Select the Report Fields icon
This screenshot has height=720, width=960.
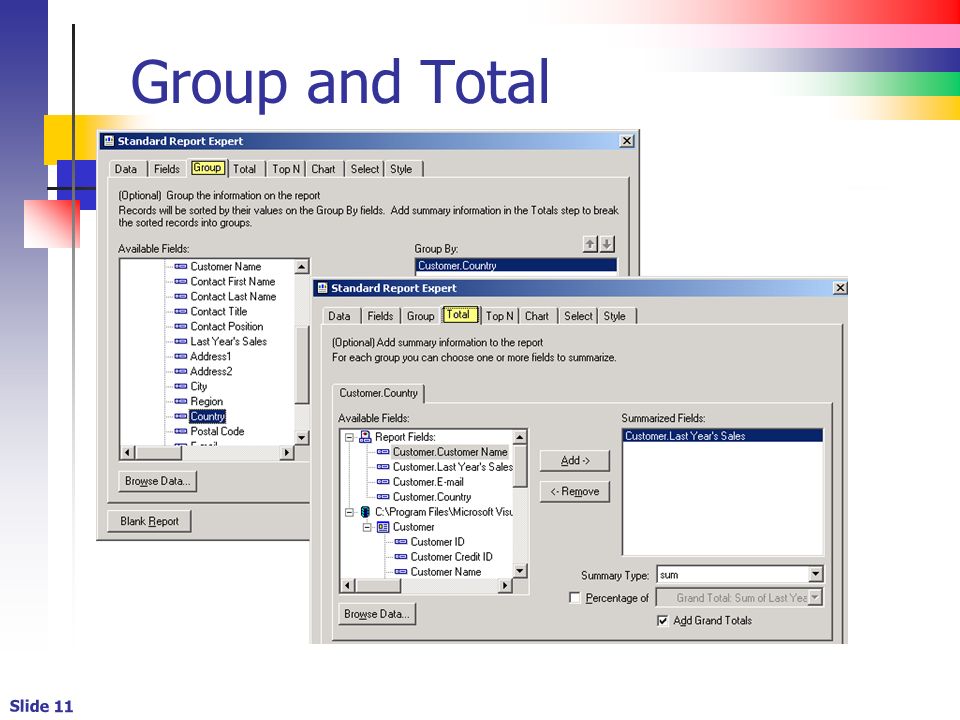click(366, 437)
